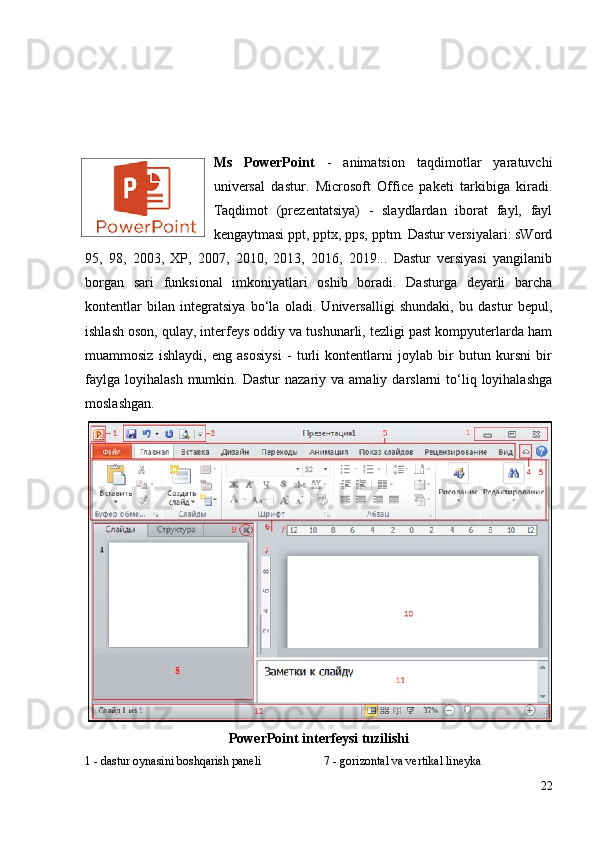Viewport: 595px width, 842px height.
Task: Click the Рисование drawing icon
Action: point(458,473)
